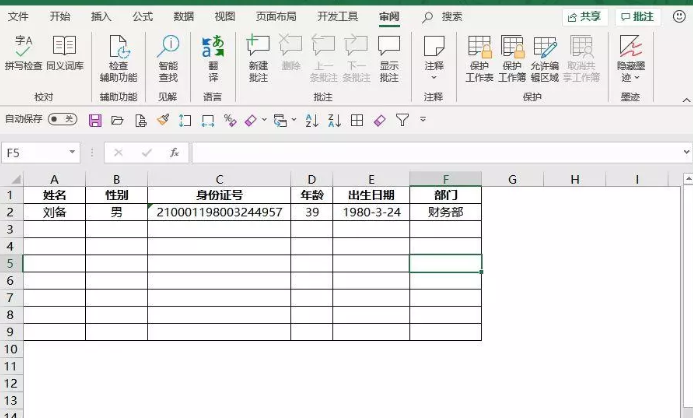The width and height of the screenshot is (693, 418).
Task: Select column G header
Action: [x=513, y=179]
